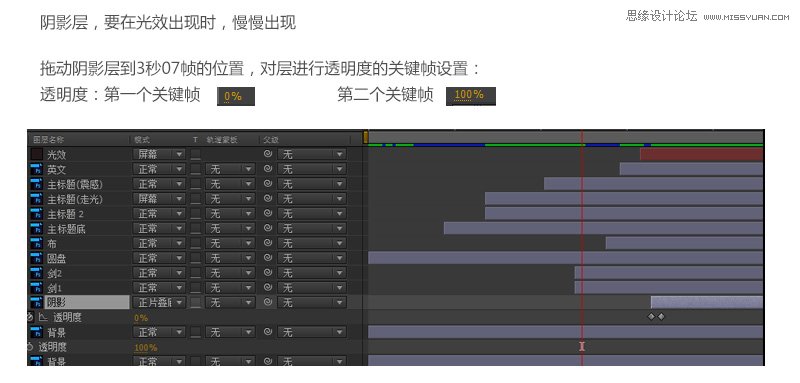Click the parent pick whip of 布 layer
This screenshot has height=383, width=800.
click(x=268, y=243)
